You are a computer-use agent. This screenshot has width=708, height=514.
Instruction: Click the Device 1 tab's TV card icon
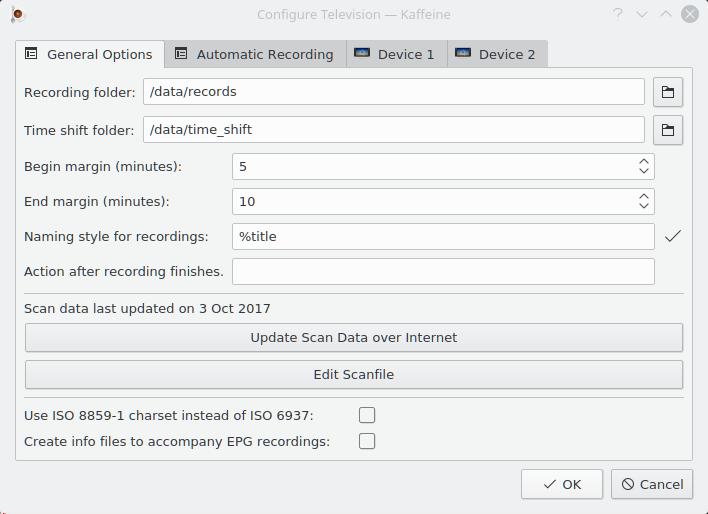[362, 53]
